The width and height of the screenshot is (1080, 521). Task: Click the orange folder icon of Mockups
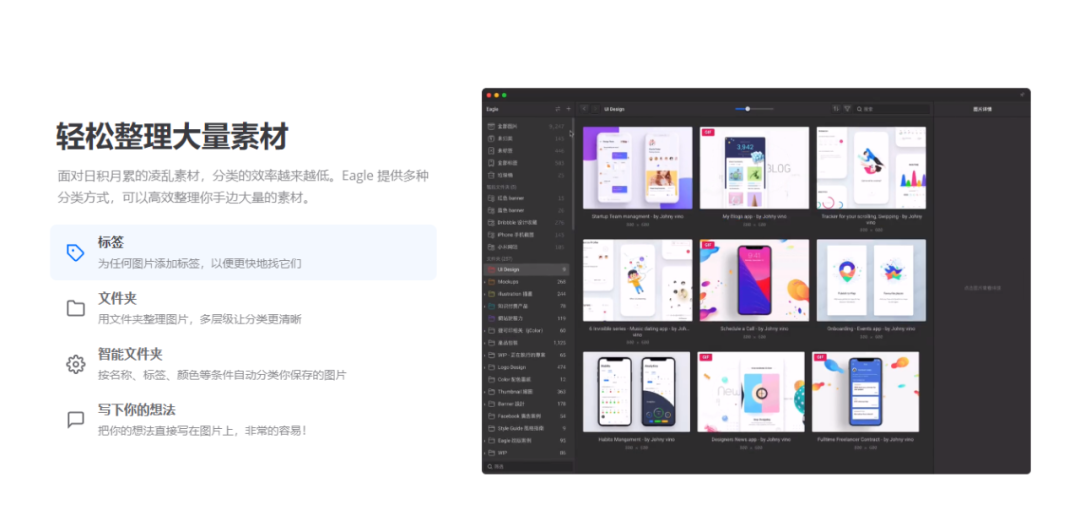pyautogui.click(x=491, y=282)
